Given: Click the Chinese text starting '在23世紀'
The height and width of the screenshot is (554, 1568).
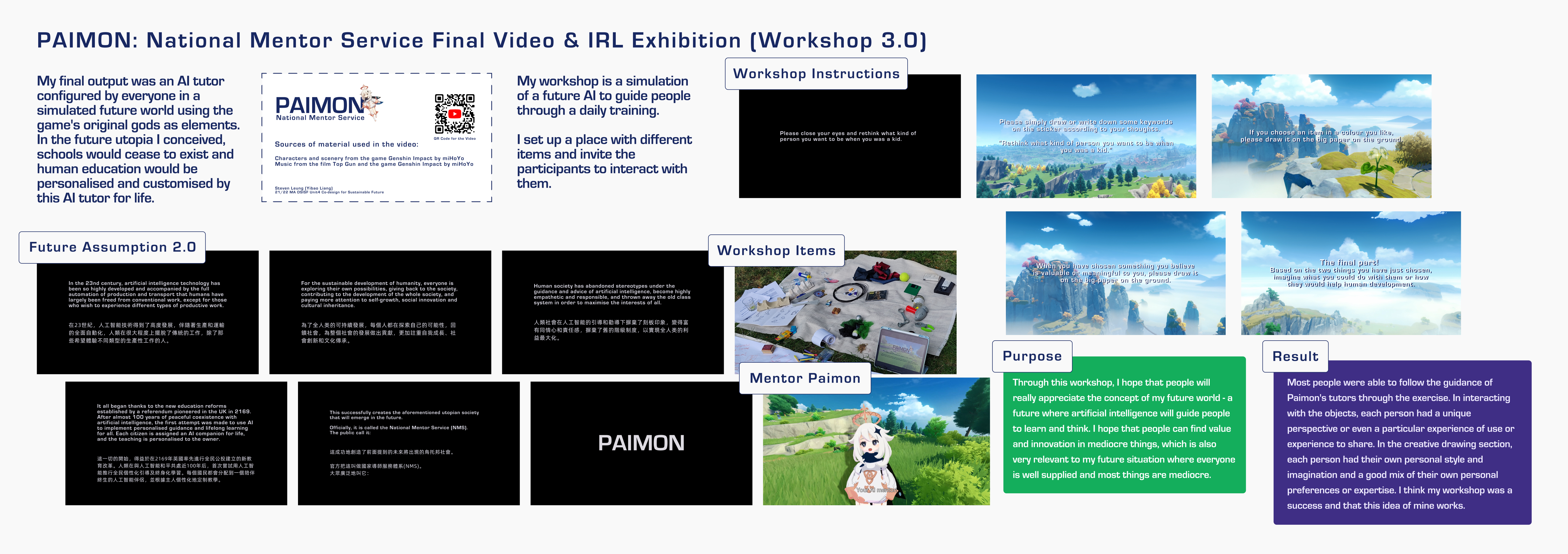Looking at the screenshot, I should click(146, 333).
